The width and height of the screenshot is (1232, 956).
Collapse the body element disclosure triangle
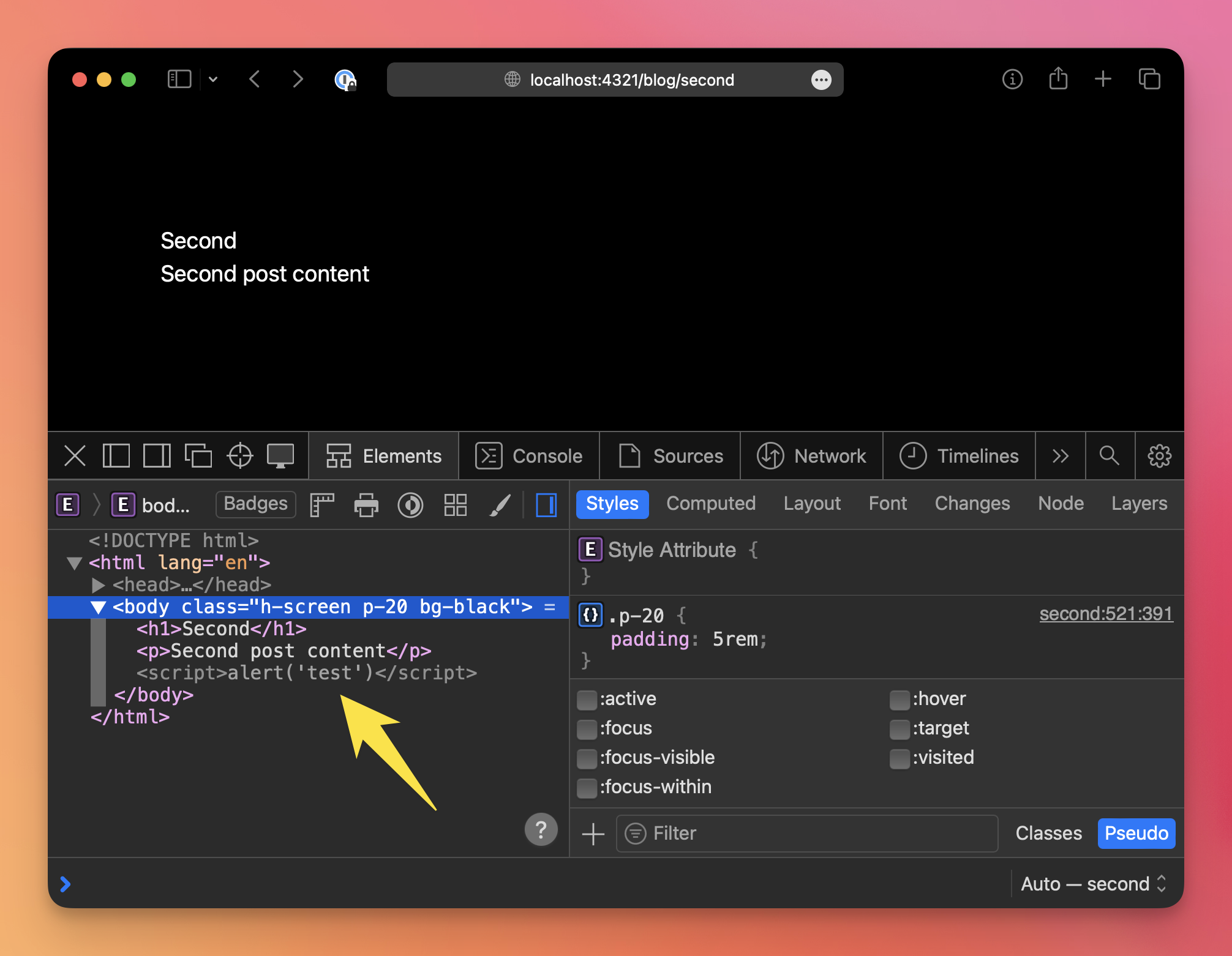tap(98, 607)
